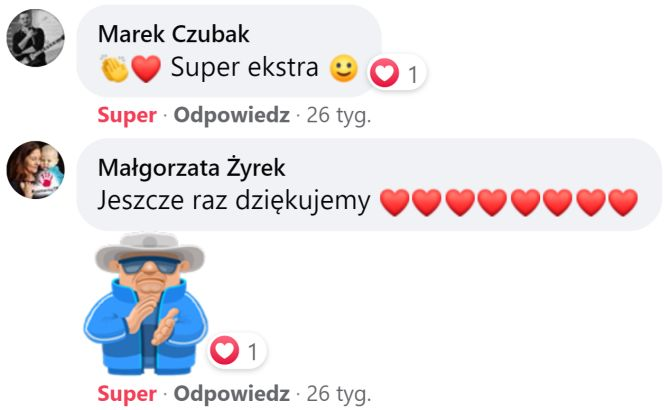Open the clapping man sticker with hat

pyautogui.click(x=146, y=304)
